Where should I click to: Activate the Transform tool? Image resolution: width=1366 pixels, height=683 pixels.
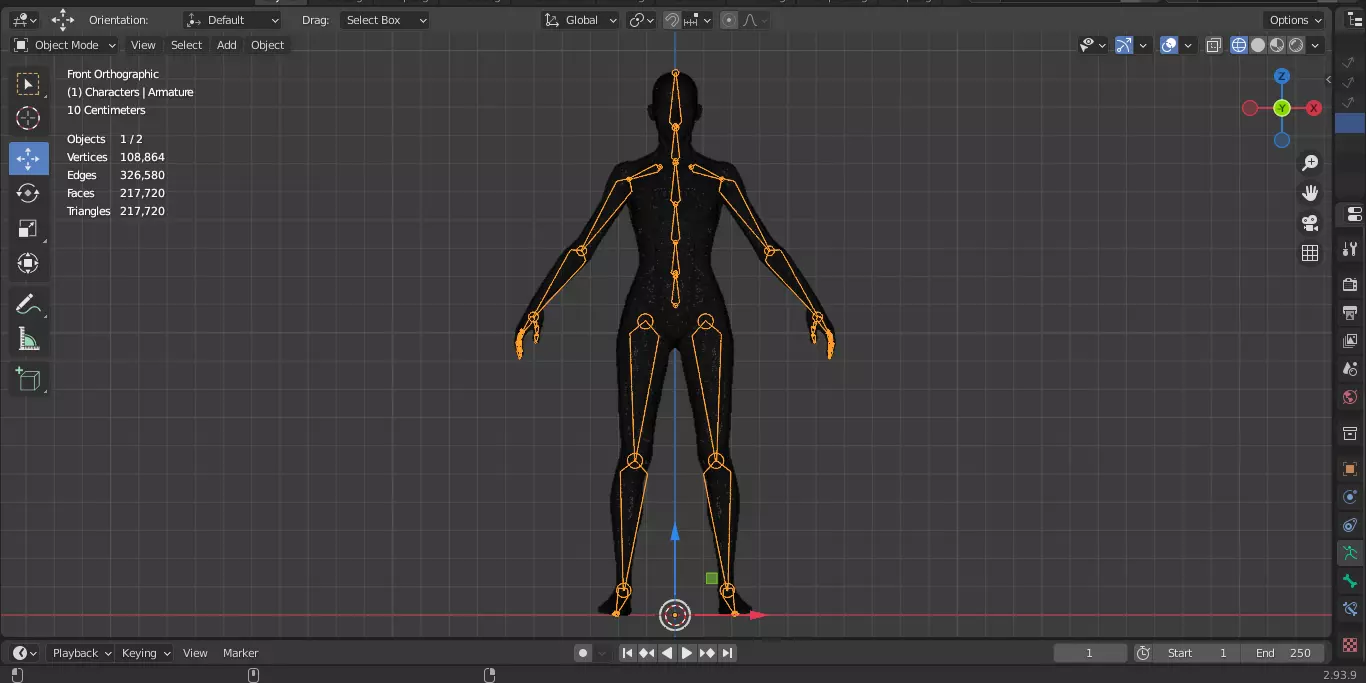pos(28,263)
